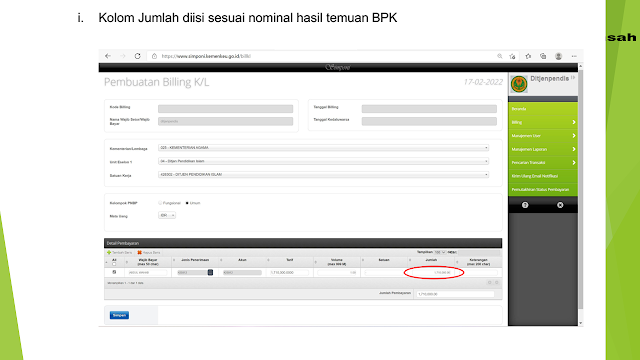Click the Volume cell input
The height and width of the screenshot is (360, 640).
click(337, 273)
